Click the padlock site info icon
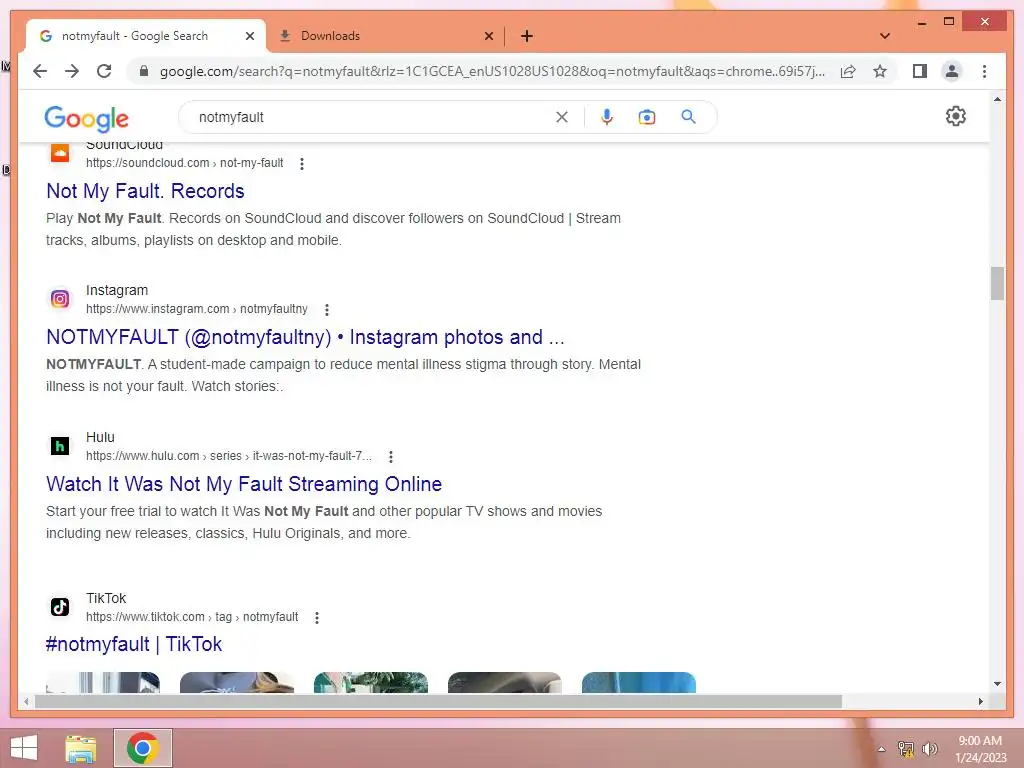 click(144, 71)
